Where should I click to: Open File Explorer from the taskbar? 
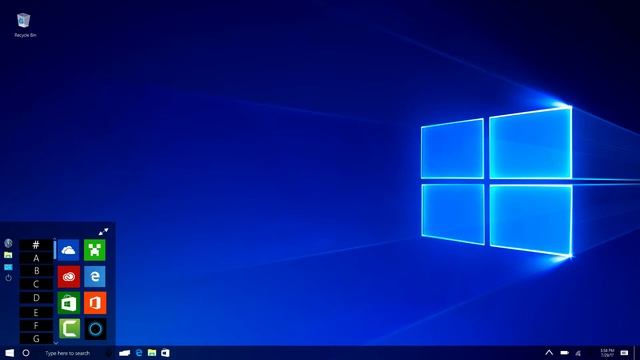(x=152, y=353)
